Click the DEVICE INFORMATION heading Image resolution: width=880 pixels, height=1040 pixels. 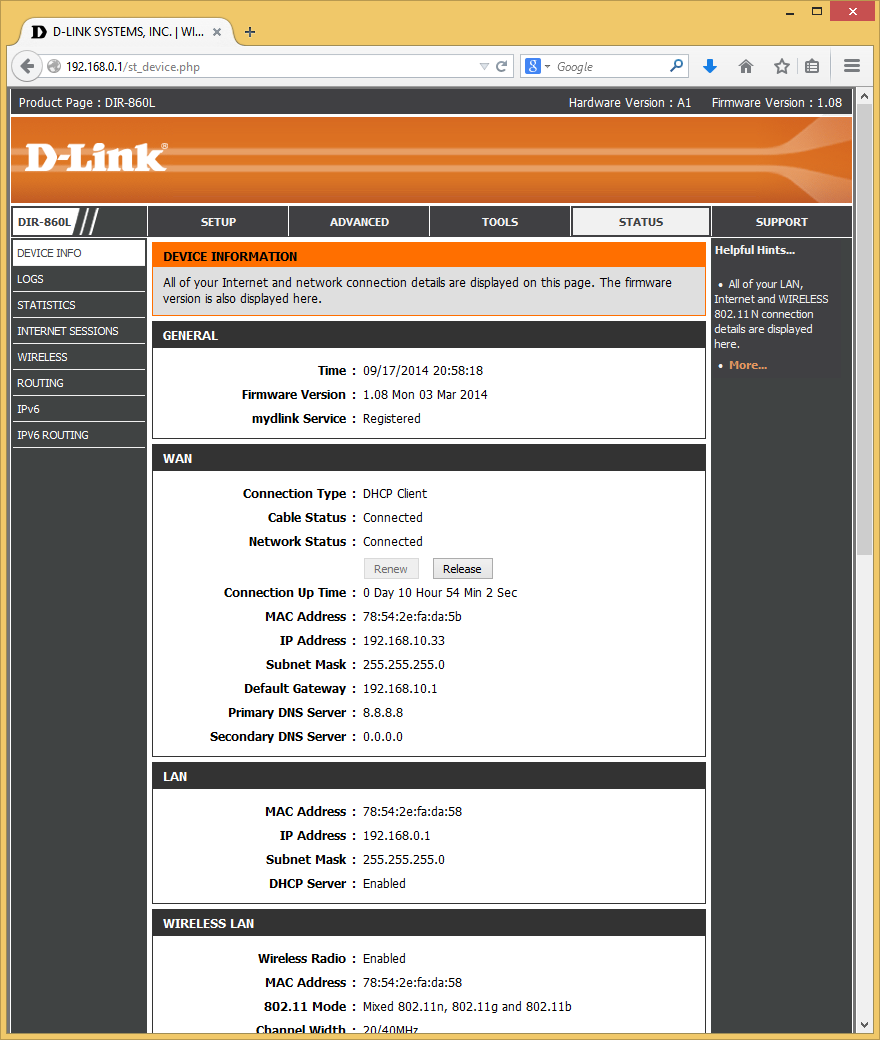[230, 256]
